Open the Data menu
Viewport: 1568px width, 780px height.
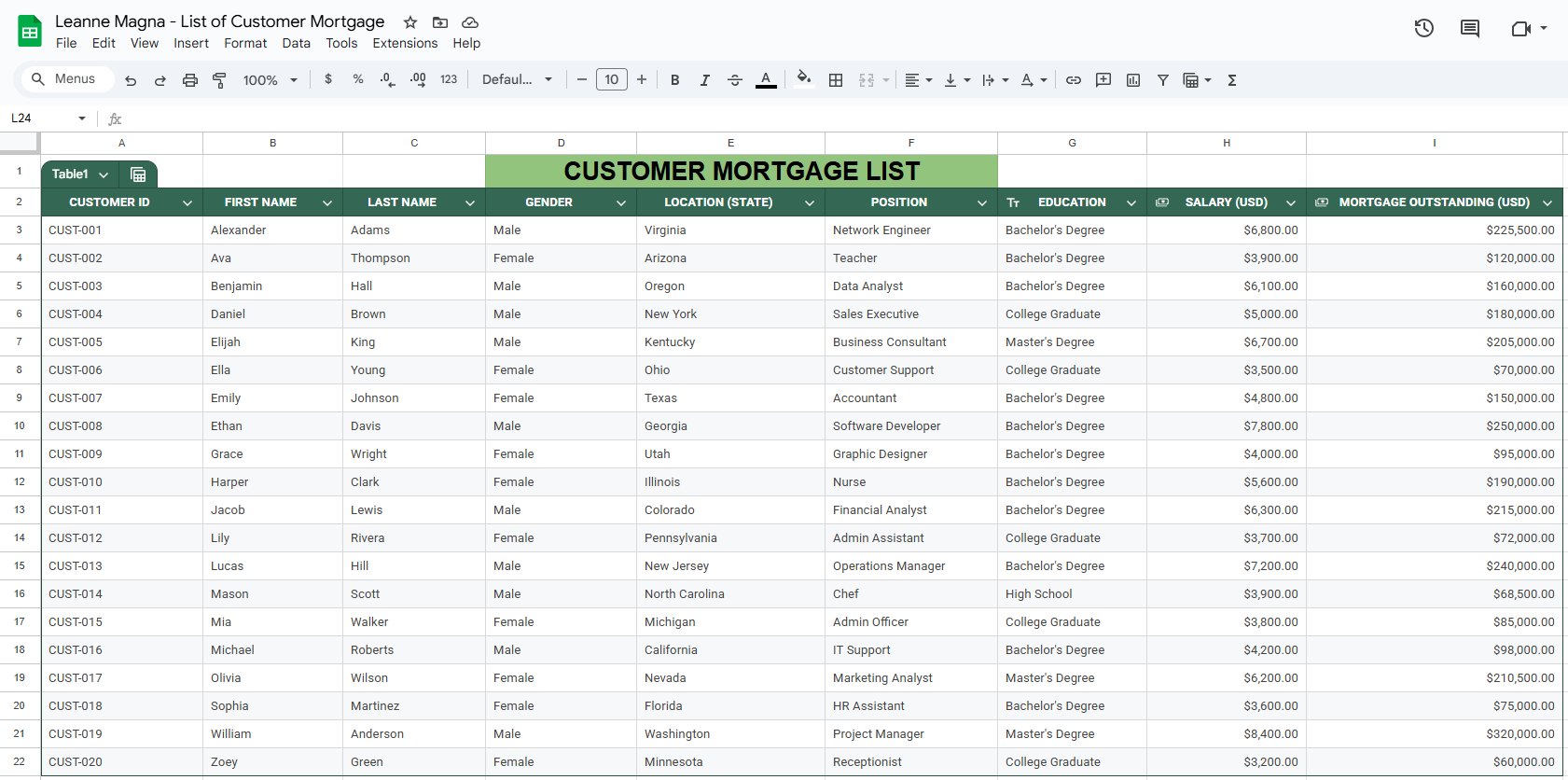[x=296, y=43]
